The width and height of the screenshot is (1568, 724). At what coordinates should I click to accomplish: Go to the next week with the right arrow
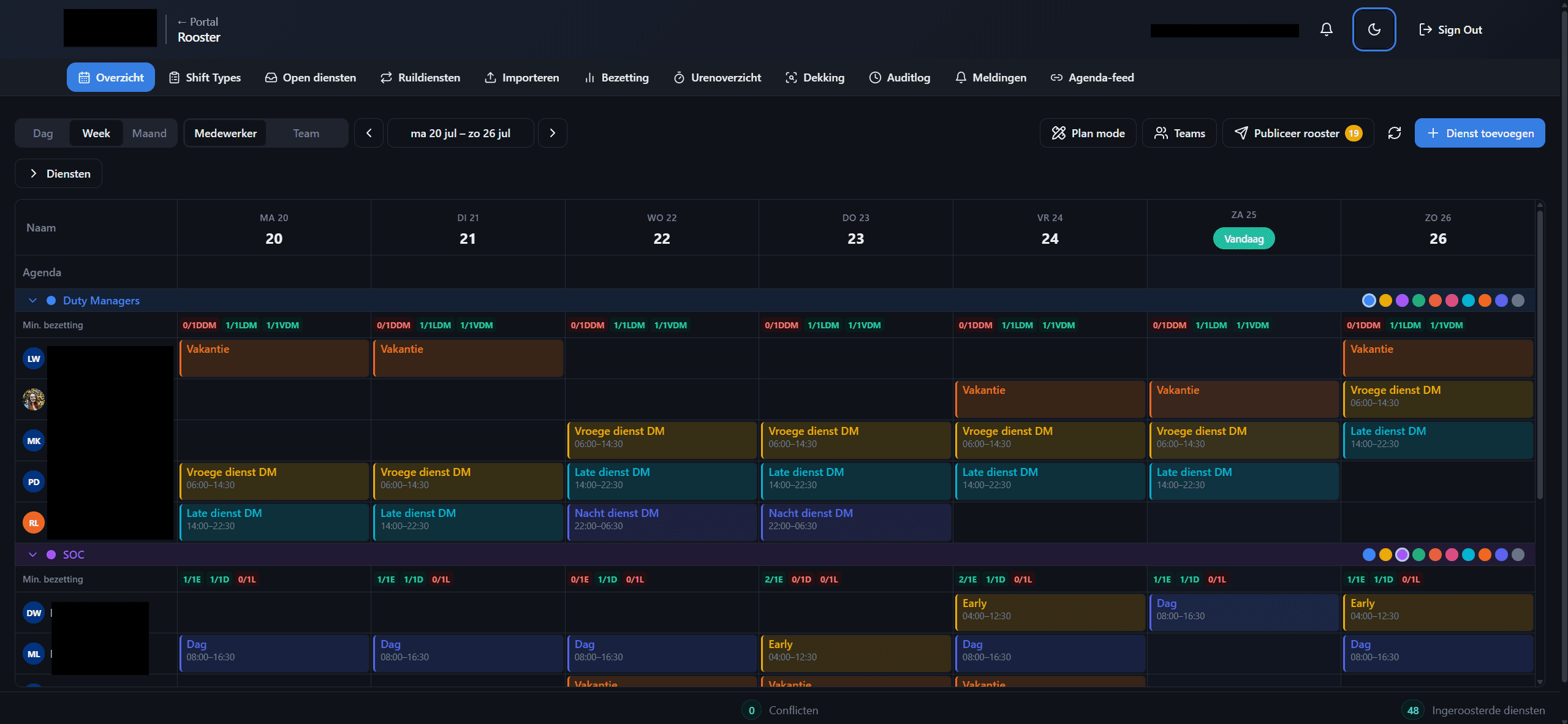552,133
